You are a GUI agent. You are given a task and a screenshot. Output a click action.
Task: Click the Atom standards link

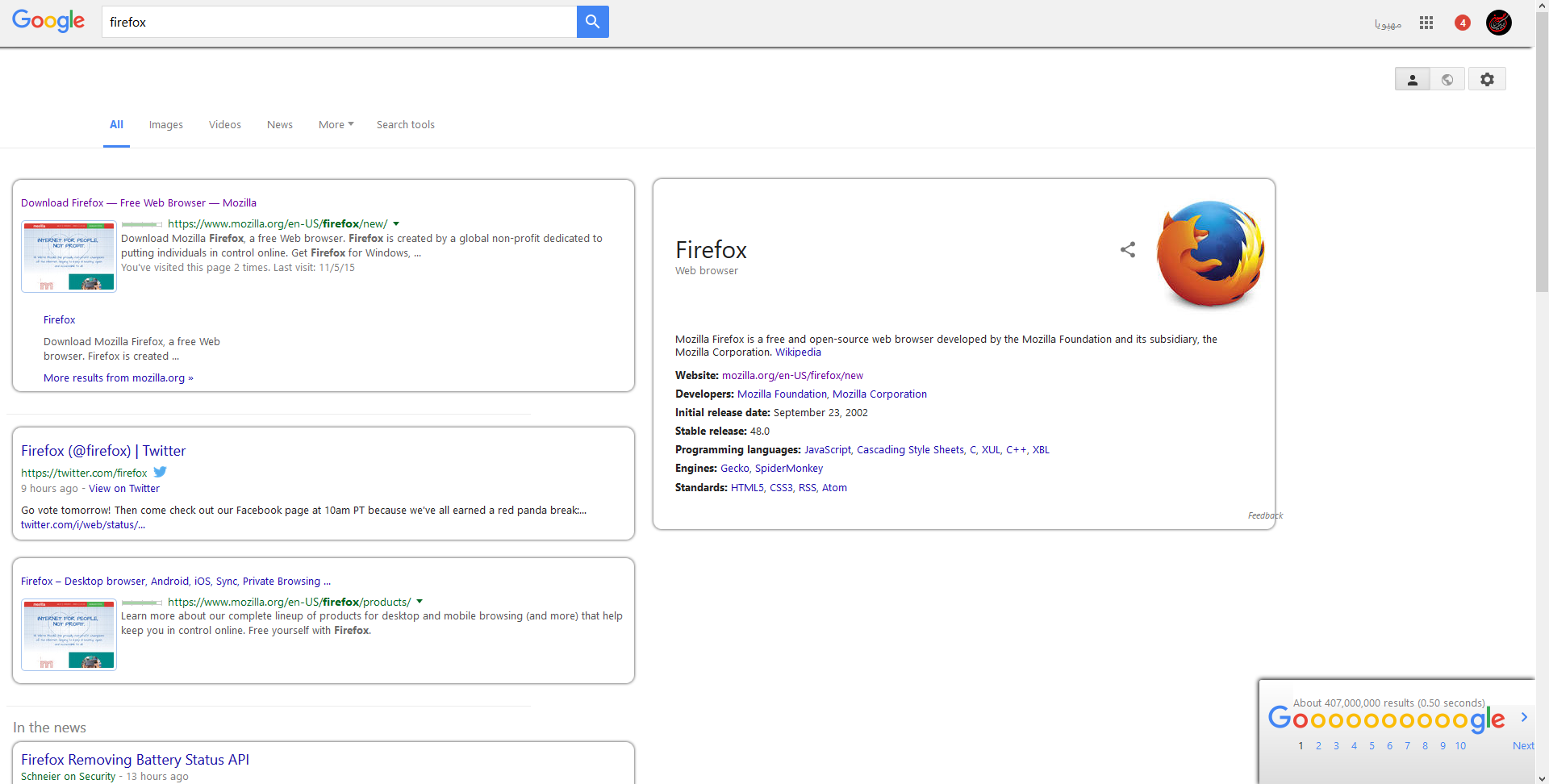(834, 488)
